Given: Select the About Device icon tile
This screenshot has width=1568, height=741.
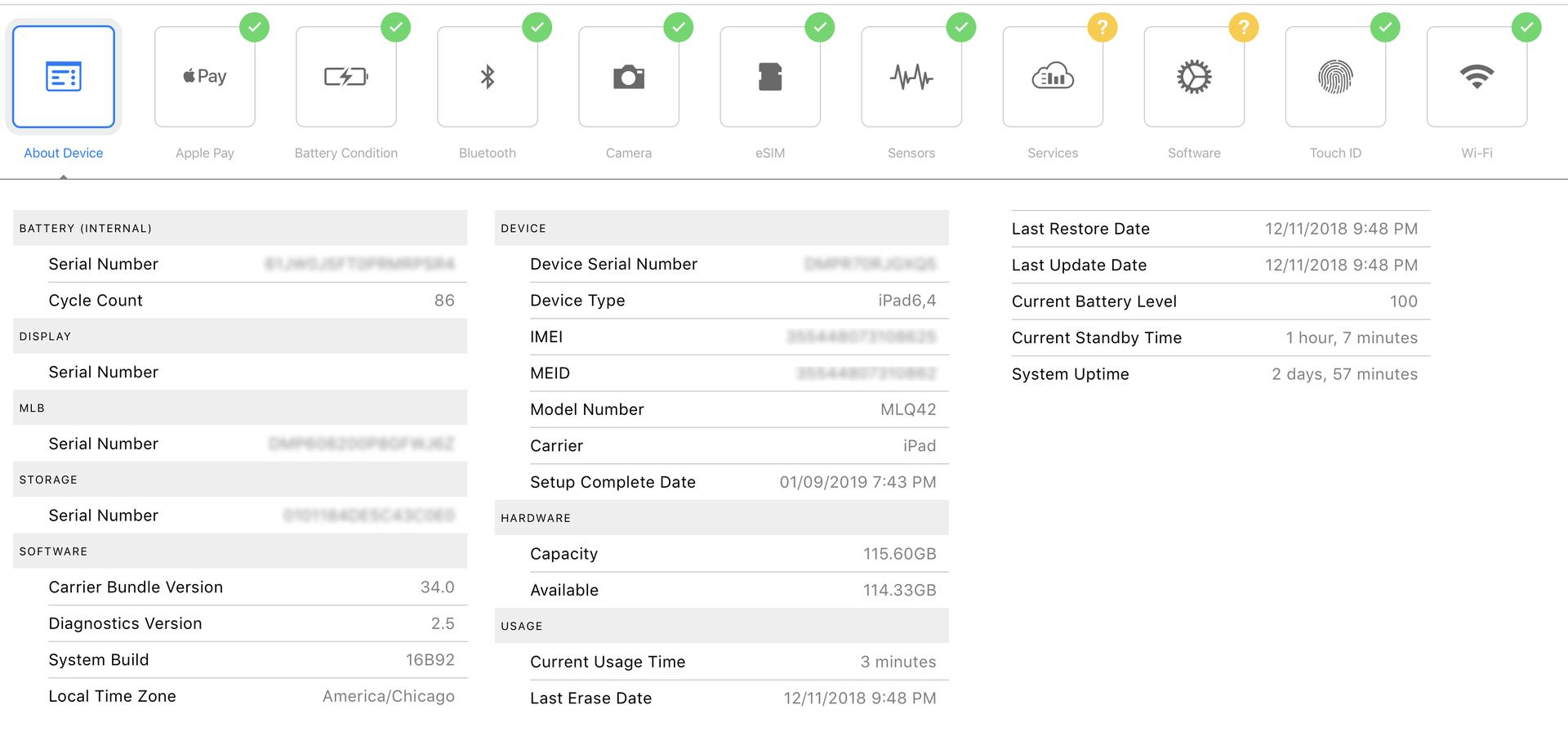Looking at the screenshot, I should pos(64,77).
